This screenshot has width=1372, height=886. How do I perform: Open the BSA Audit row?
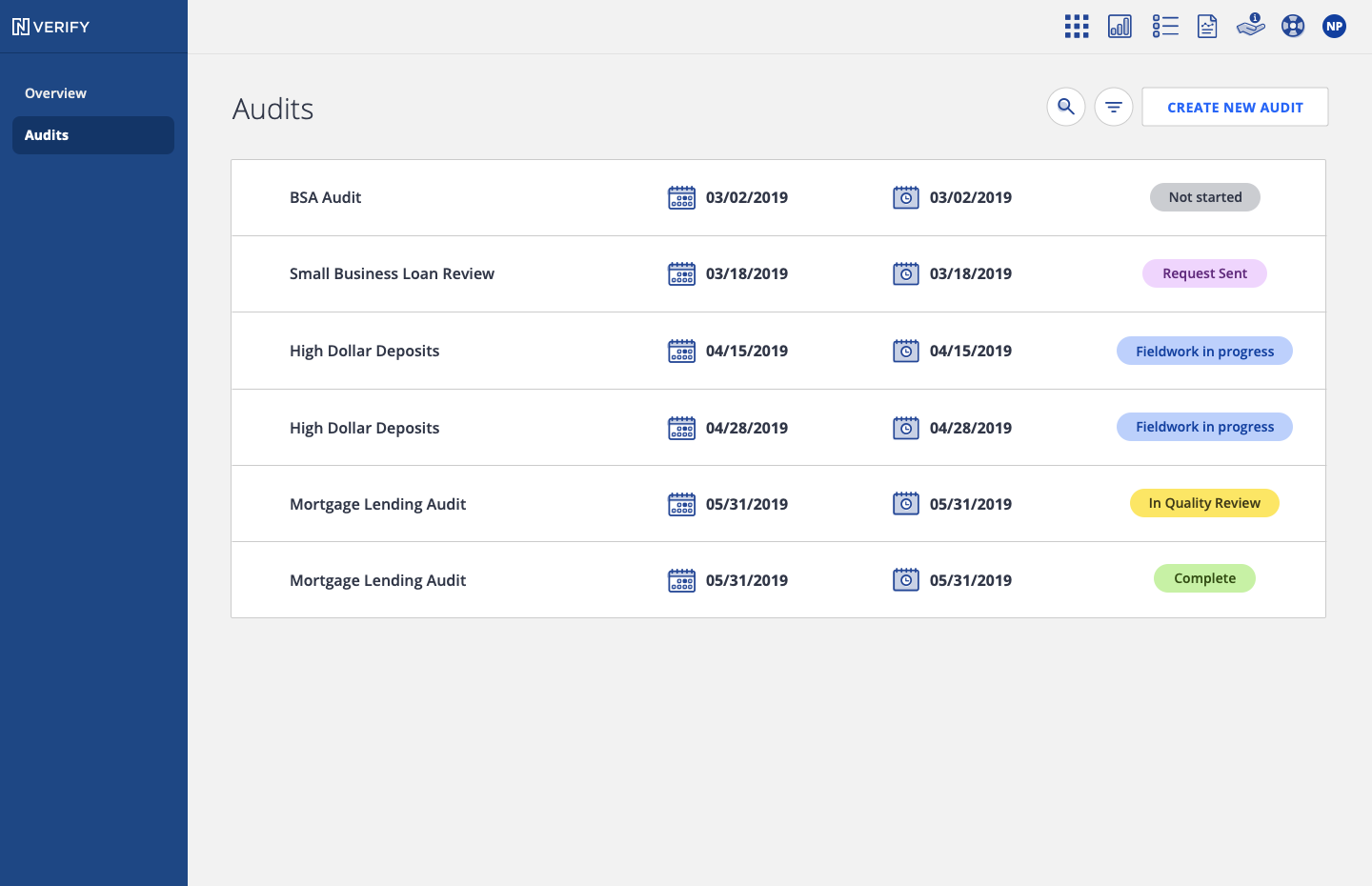(x=326, y=198)
